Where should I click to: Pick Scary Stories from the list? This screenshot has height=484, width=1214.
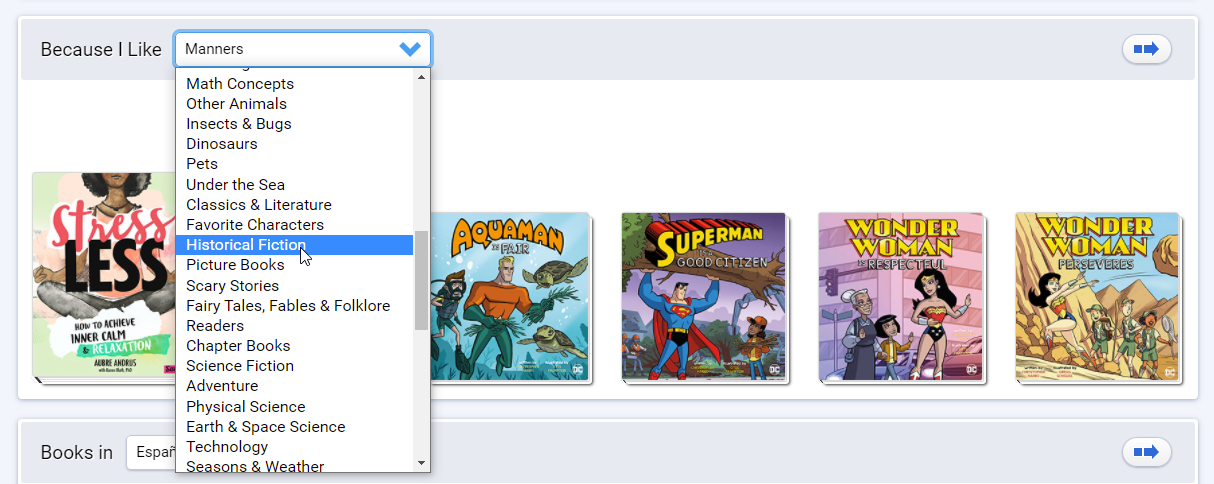click(x=232, y=285)
